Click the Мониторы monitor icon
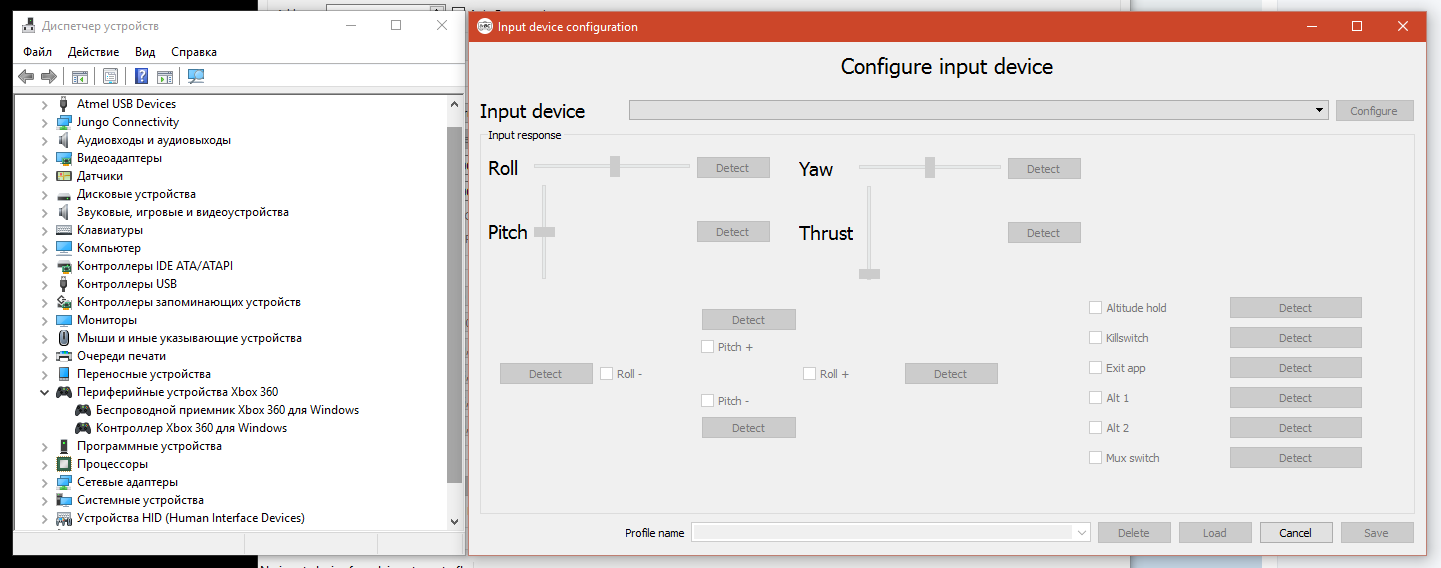1441x568 pixels. pos(64,320)
